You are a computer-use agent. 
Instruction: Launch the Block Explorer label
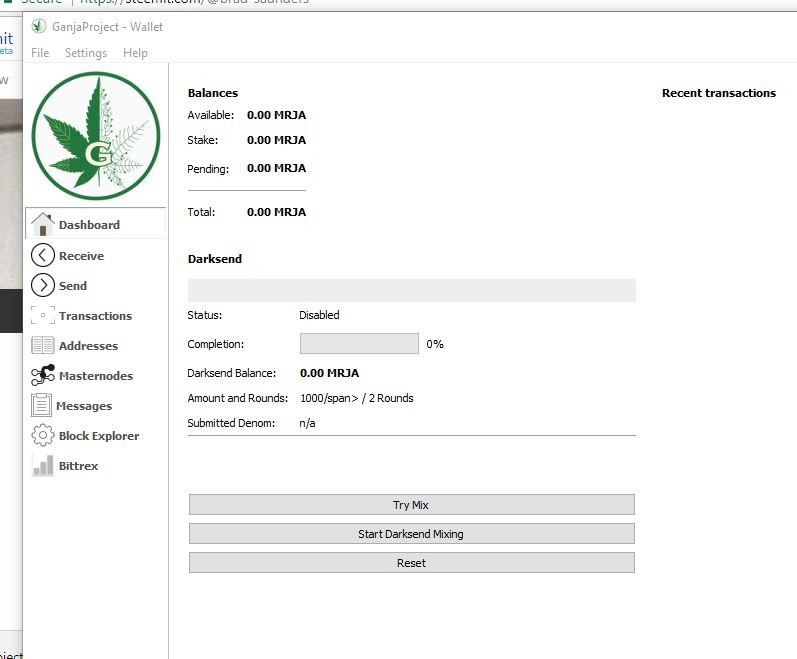(99, 435)
